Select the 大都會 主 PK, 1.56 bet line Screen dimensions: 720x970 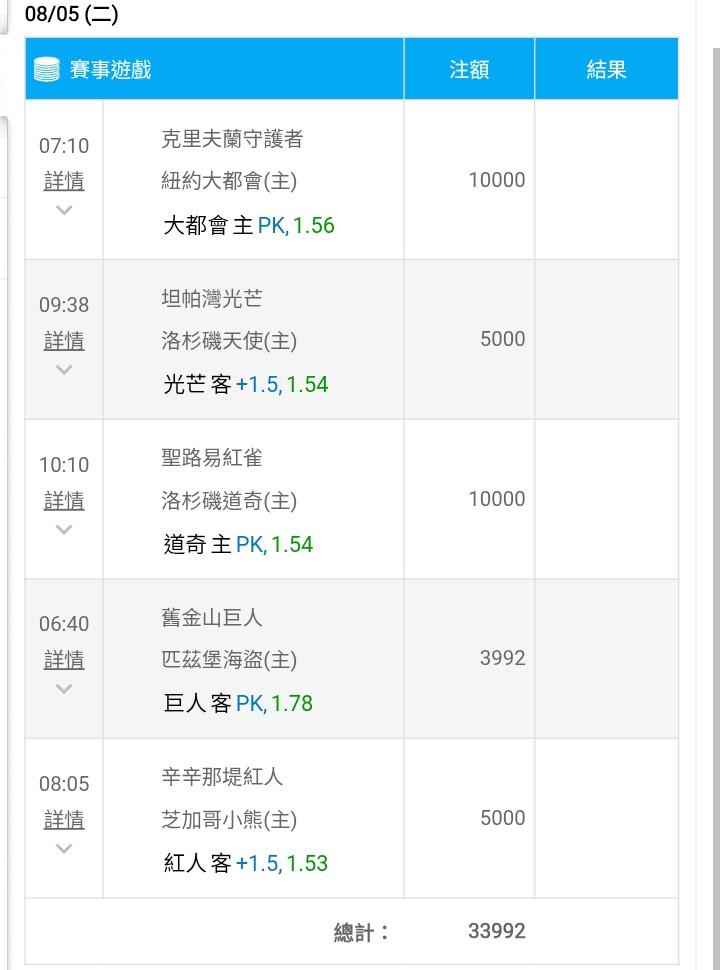pos(248,225)
